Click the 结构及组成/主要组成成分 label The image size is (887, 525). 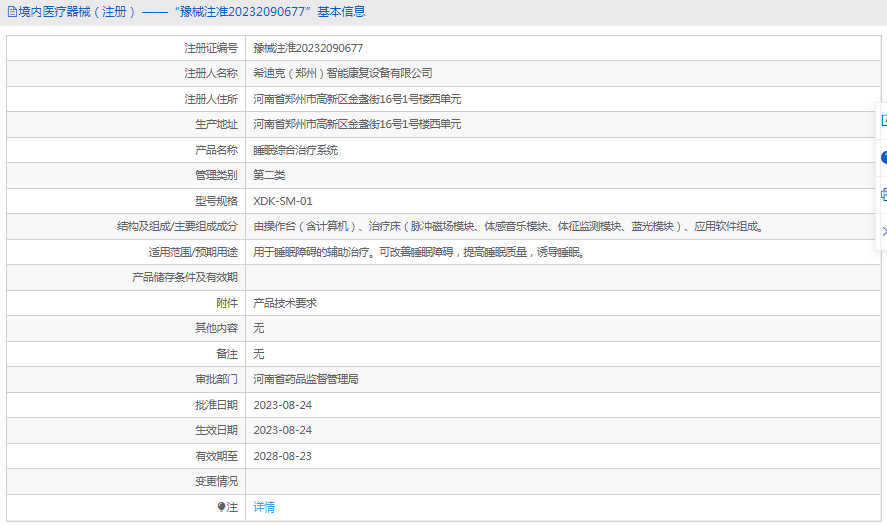177,226
